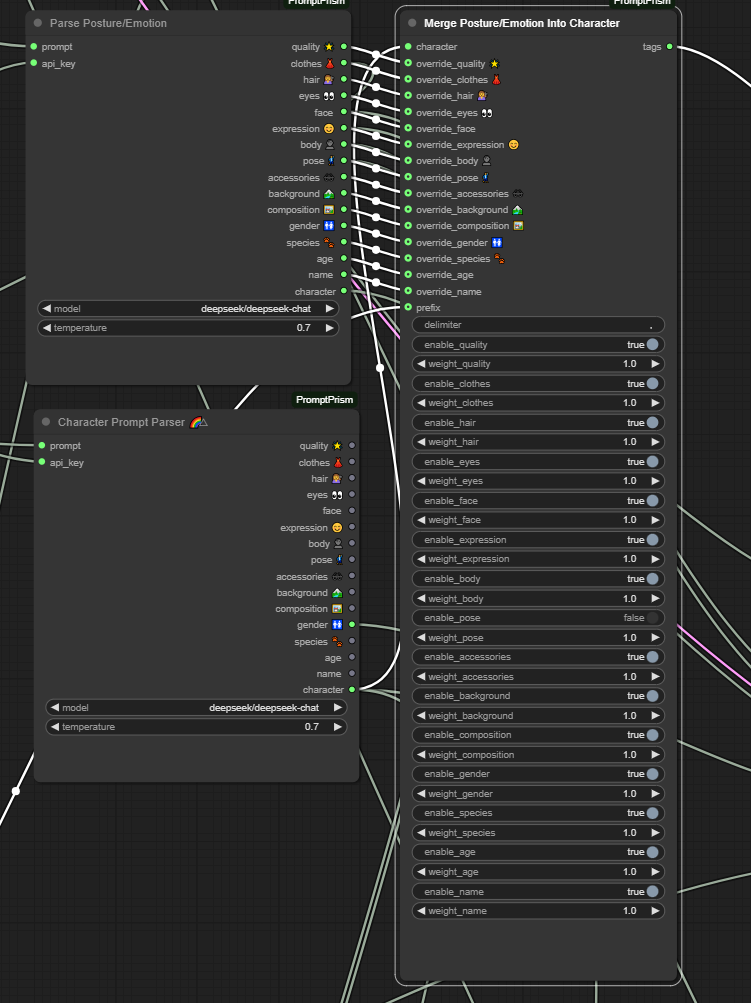751x1003 pixels.
Task: Toggle enable_composition switch
Action: click(652, 735)
